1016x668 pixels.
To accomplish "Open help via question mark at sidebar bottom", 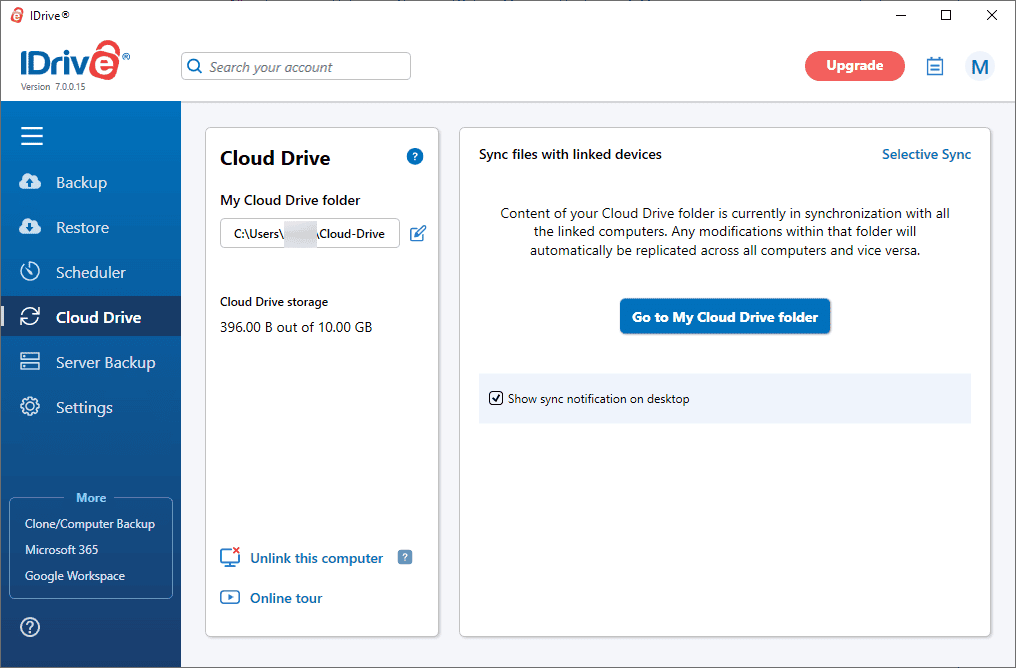I will [30, 627].
